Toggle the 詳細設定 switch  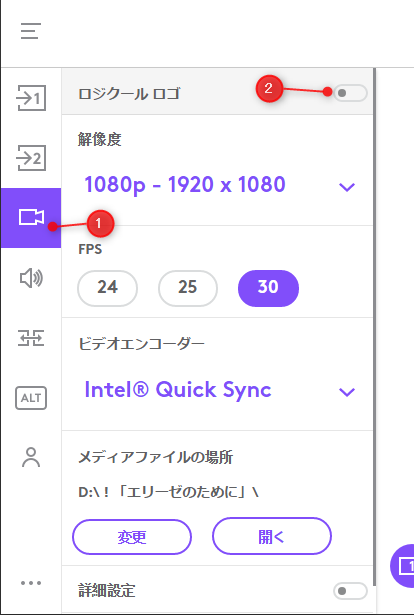tap(350, 591)
